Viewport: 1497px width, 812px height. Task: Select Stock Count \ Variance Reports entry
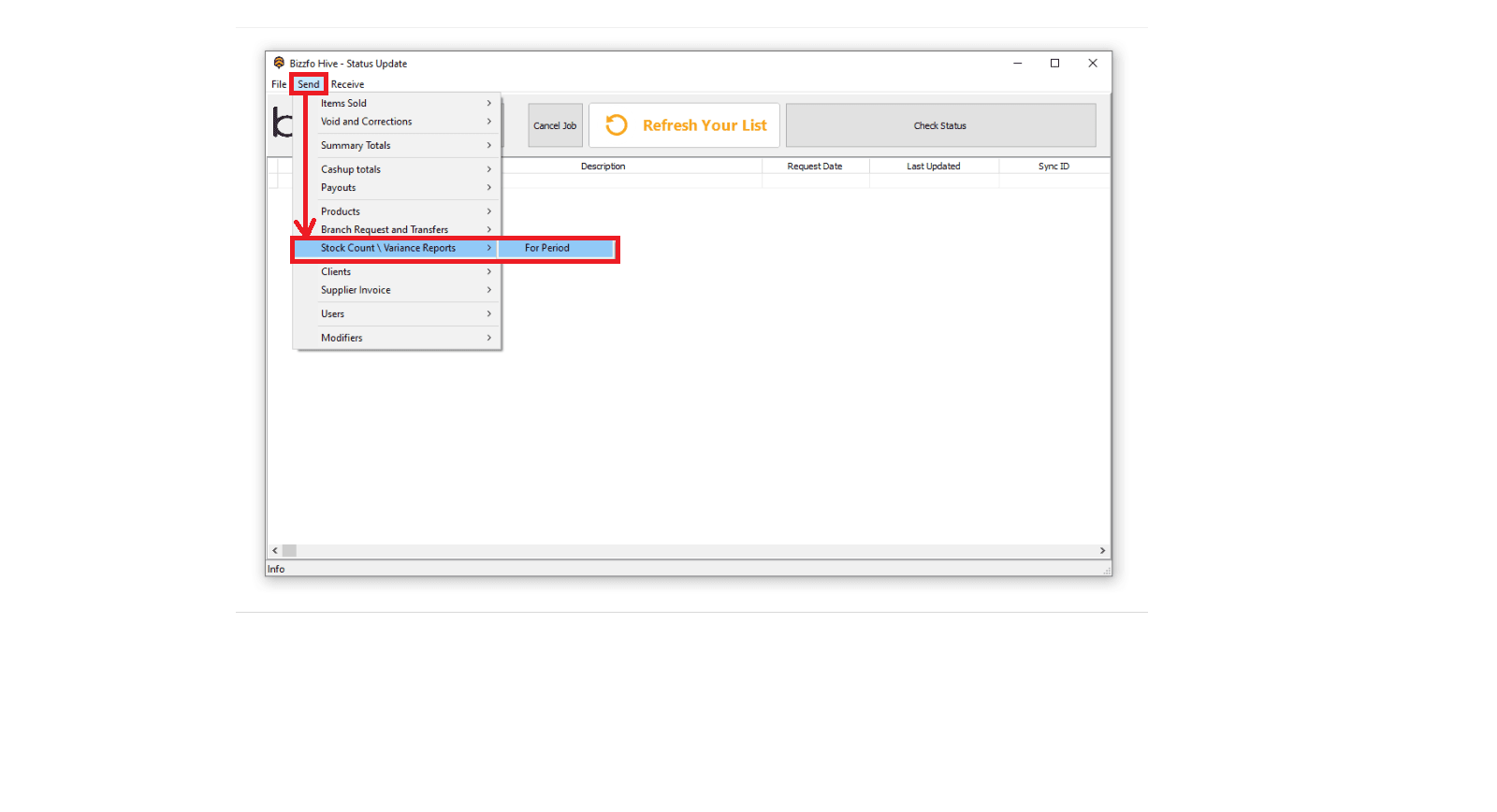click(397, 248)
